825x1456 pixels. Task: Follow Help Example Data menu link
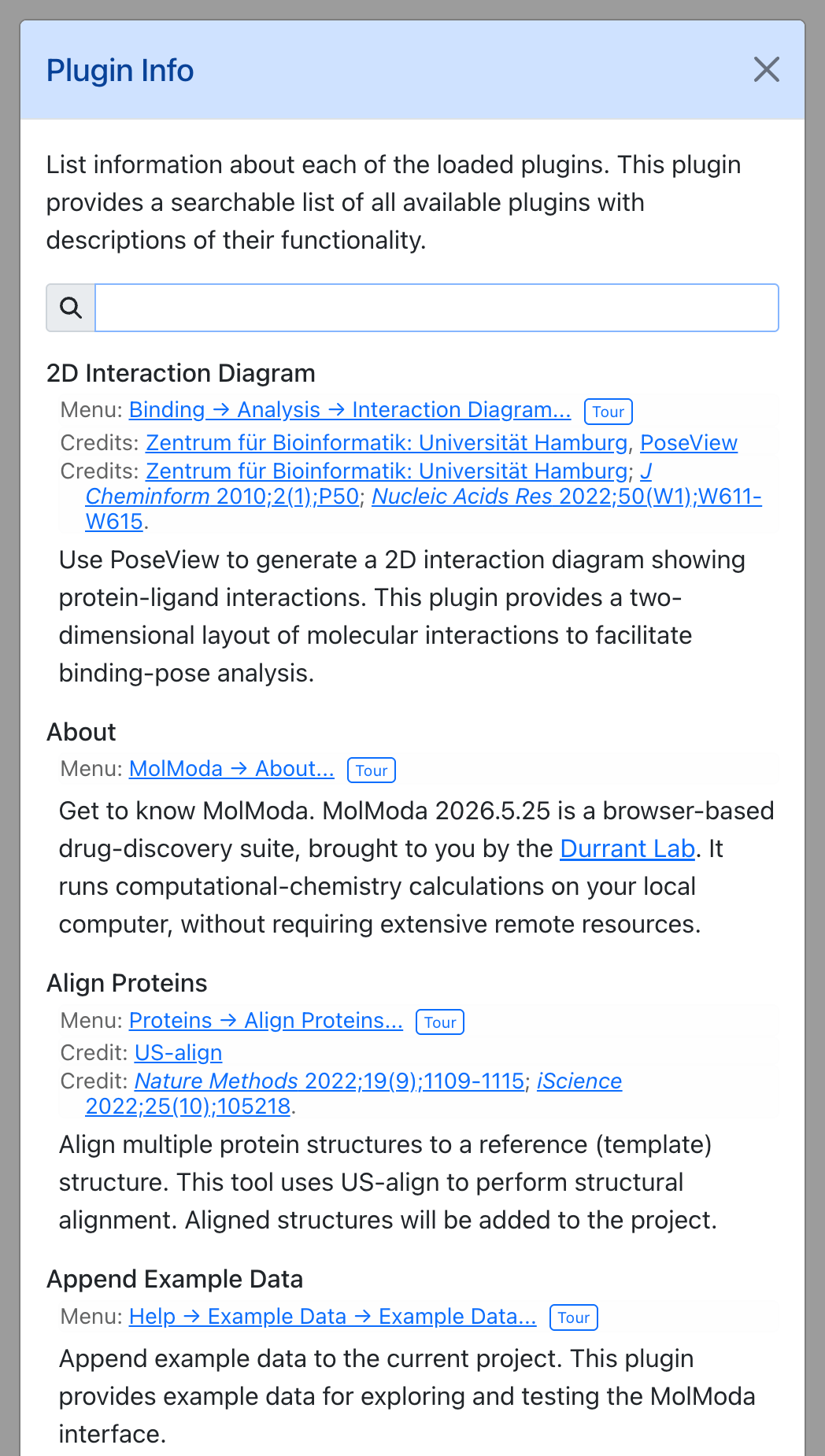[x=332, y=1317]
